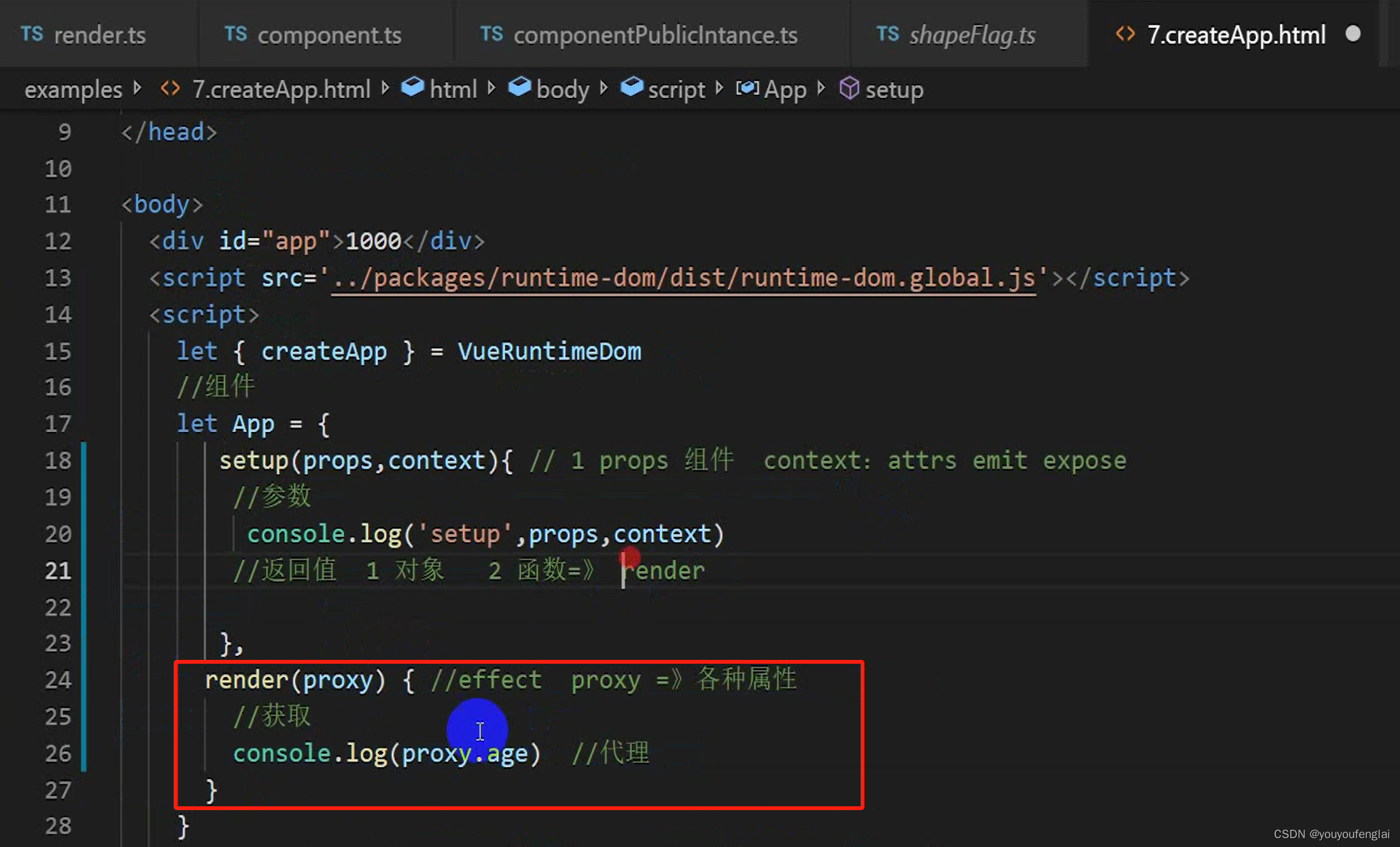This screenshot has width=1400, height=847.
Task: Click 'console' on line 20
Action: pos(296,534)
